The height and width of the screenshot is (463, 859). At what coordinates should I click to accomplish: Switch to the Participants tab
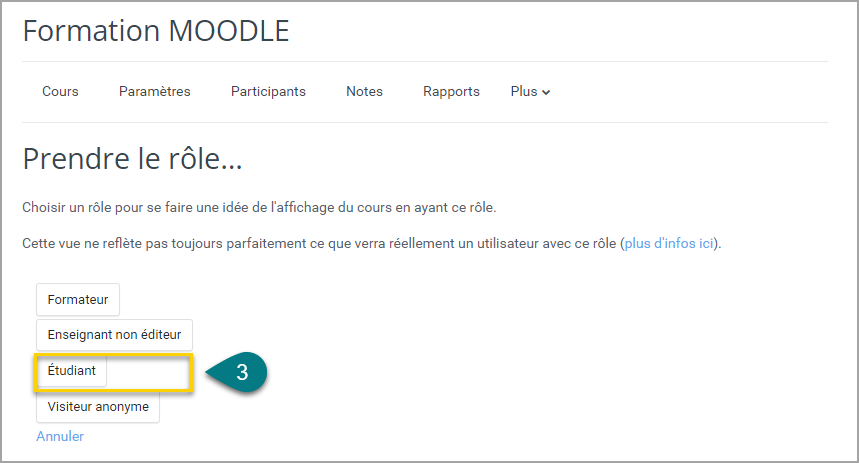click(268, 92)
